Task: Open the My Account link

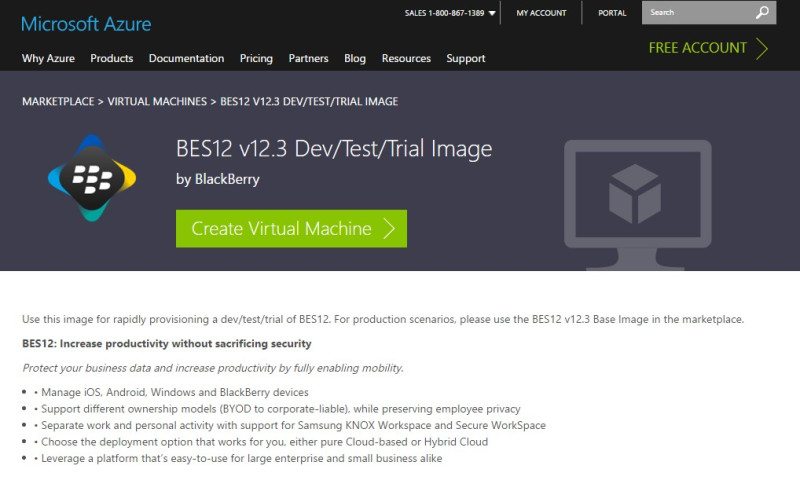Action: click(541, 13)
